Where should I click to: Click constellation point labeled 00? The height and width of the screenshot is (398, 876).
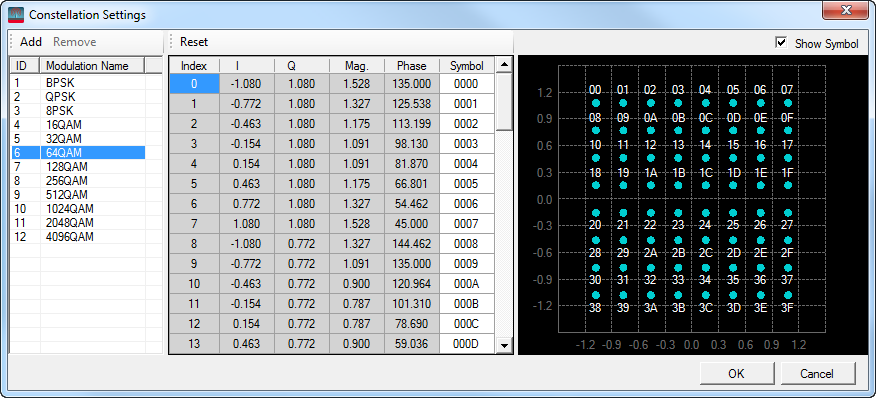tap(596, 103)
